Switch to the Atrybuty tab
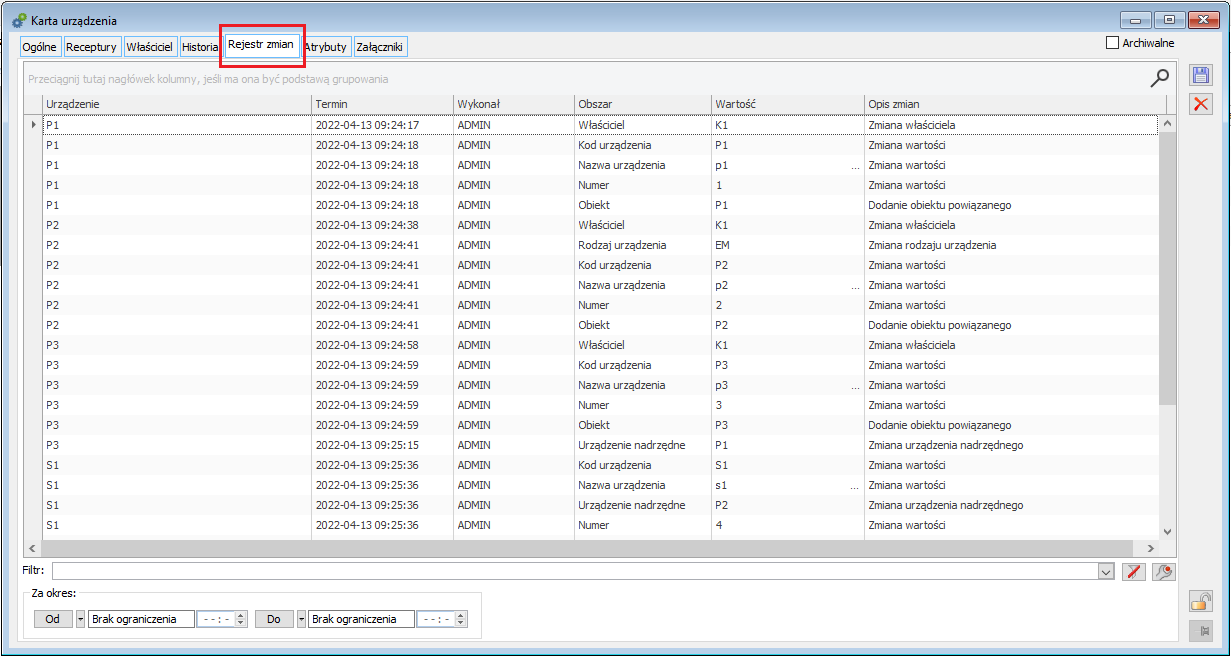The height and width of the screenshot is (656, 1231). coord(326,47)
